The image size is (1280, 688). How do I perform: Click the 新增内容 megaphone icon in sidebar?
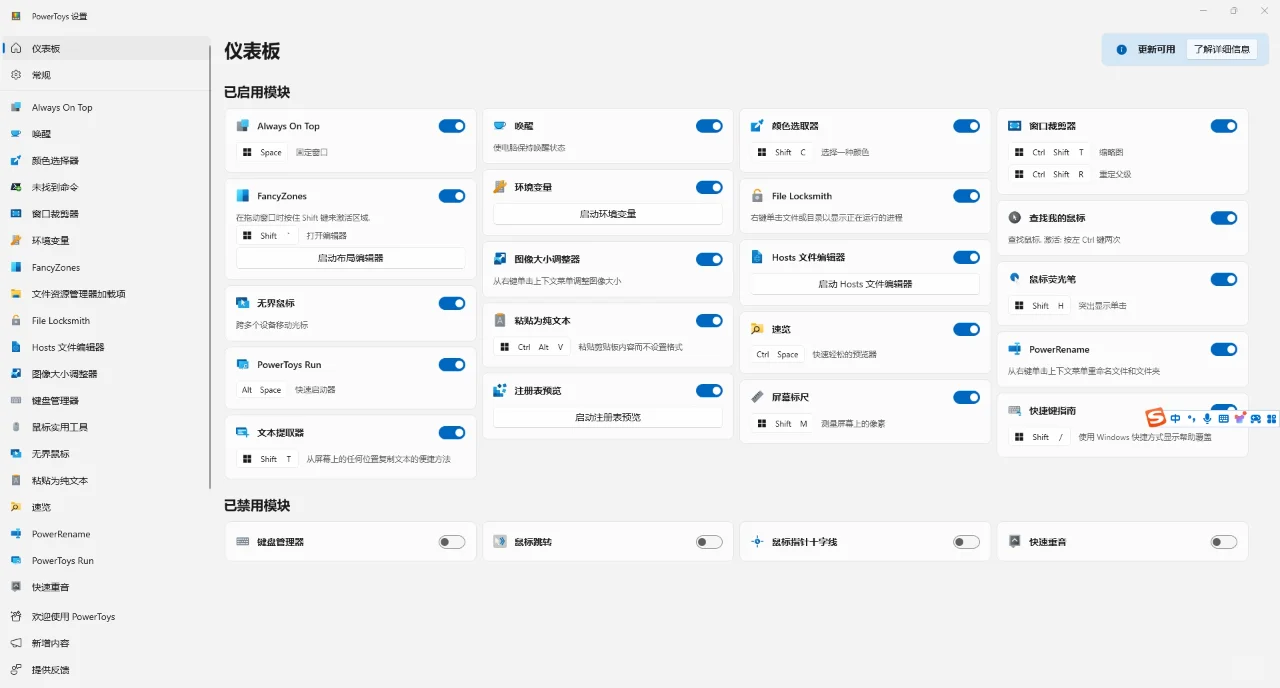coord(16,643)
